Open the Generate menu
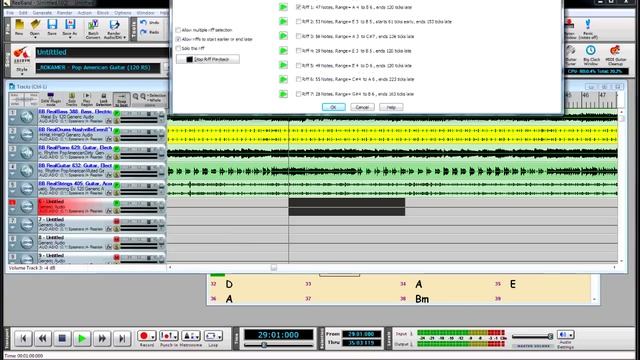The width and height of the screenshot is (640, 360). click(x=42, y=13)
